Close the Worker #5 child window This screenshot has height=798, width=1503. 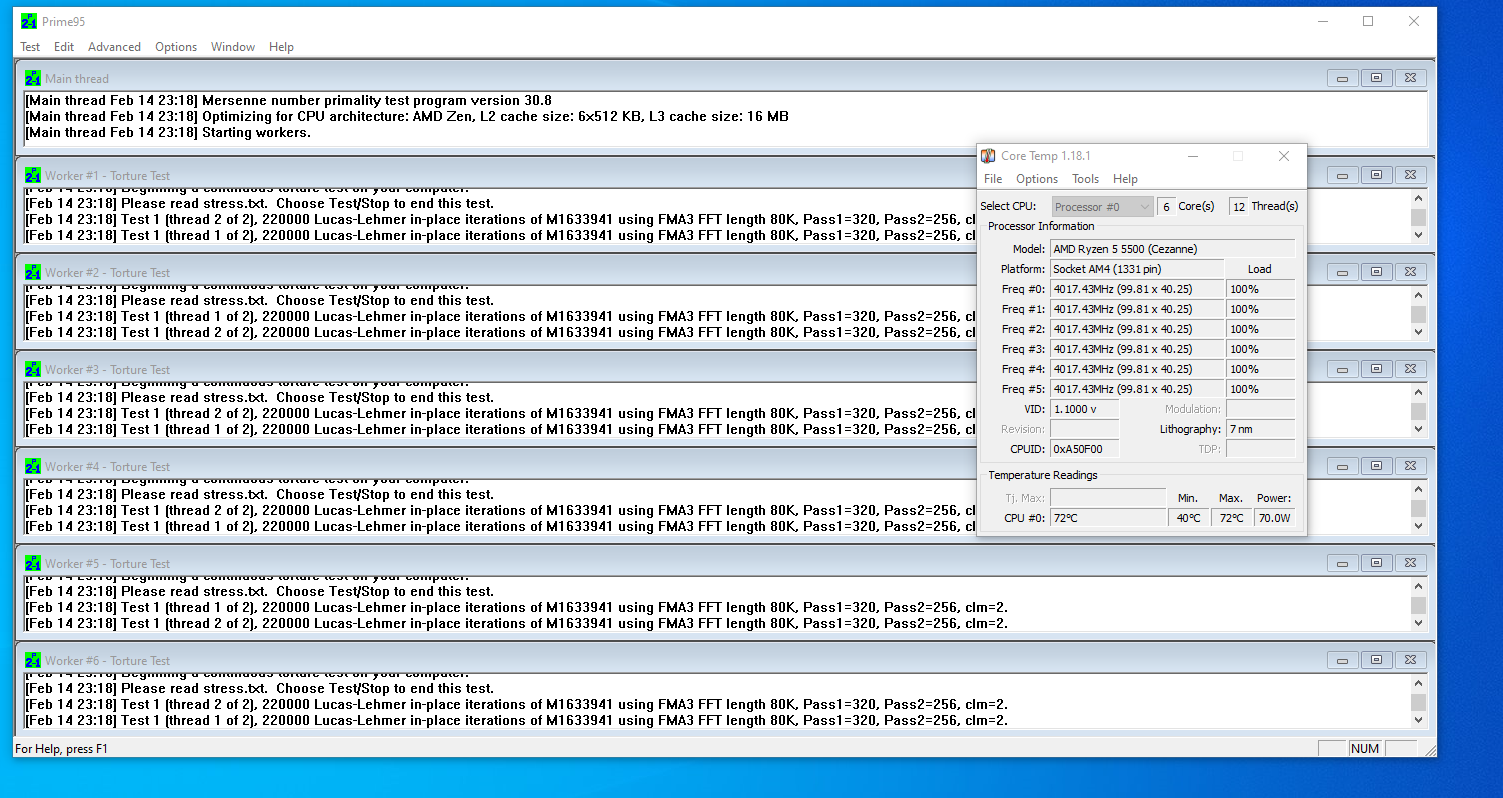1410,563
